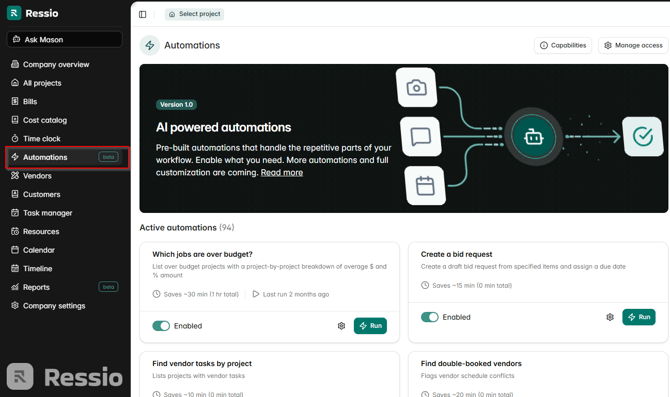Click the Company settings gear icon
Viewport: 670px width, 397px height.
tap(15, 306)
